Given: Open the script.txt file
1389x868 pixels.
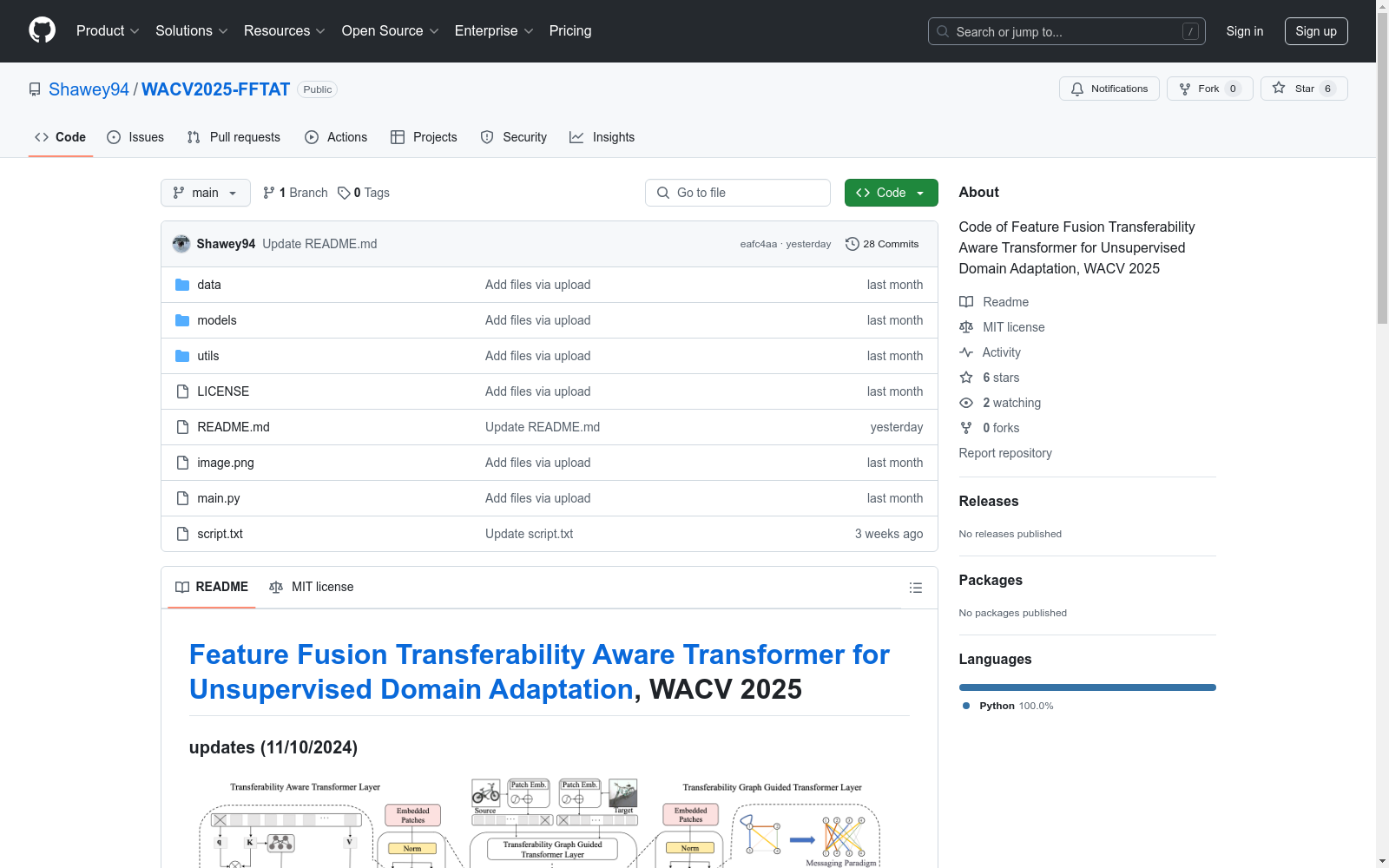Looking at the screenshot, I should click(220, 534).
